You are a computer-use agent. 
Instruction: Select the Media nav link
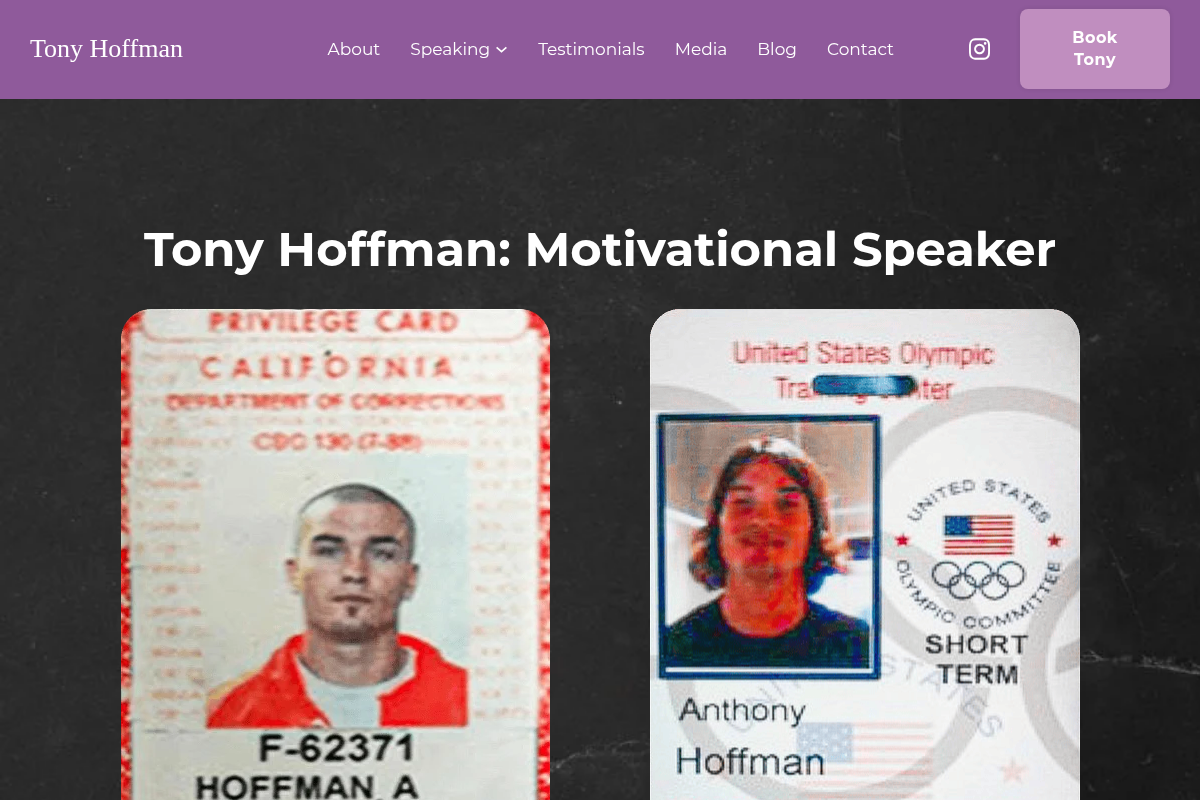coord(700,49)
